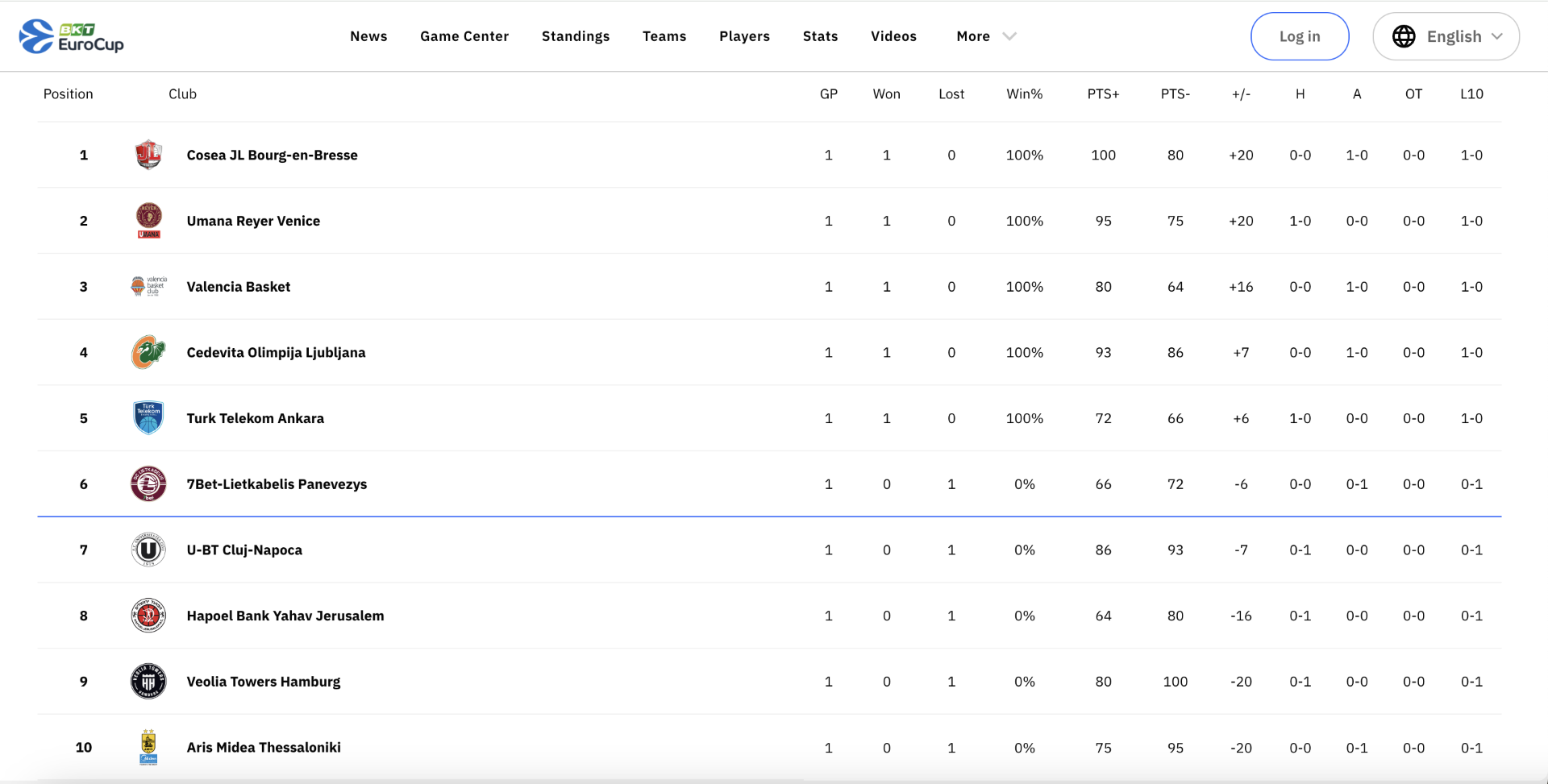
Task: Click the globe language icon
Action: point(1404,36)
